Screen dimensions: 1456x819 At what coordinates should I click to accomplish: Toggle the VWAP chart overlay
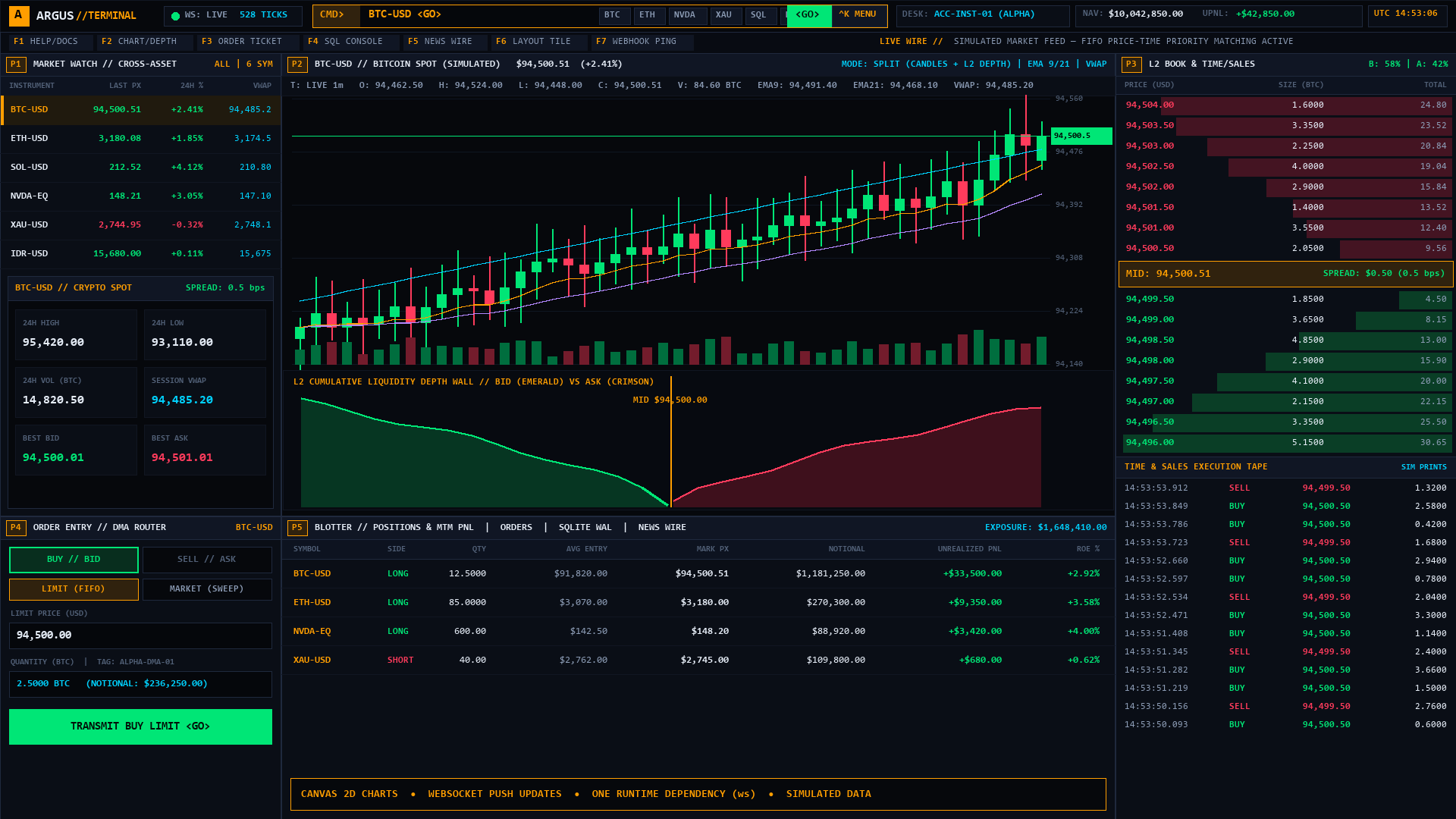(x=1096, y=64)
